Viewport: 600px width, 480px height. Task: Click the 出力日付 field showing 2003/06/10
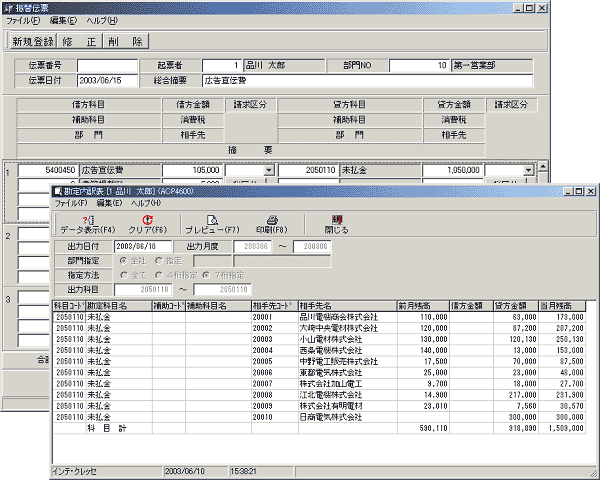pos(143,246)
